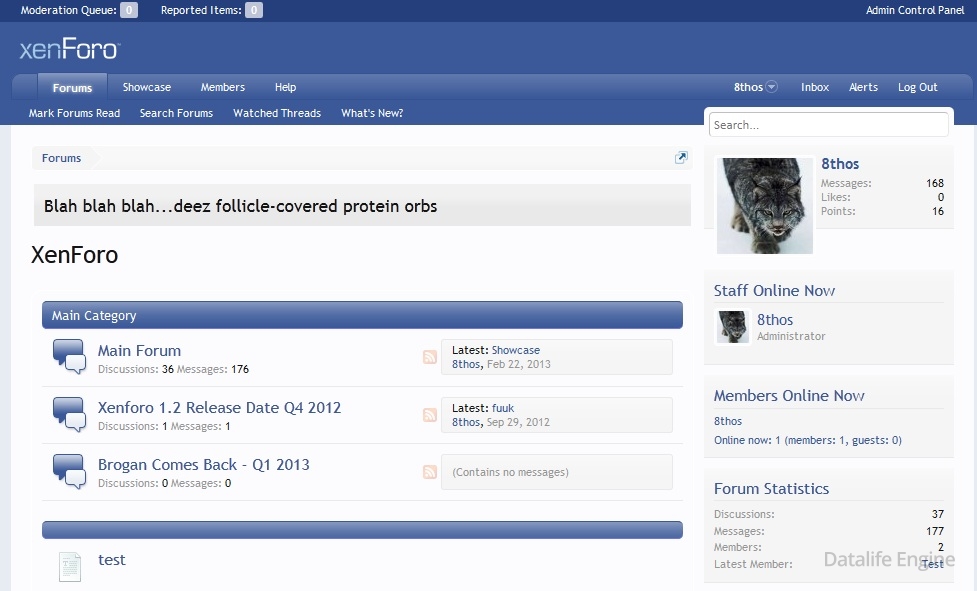Open Watched Threads

click(277, 113)
